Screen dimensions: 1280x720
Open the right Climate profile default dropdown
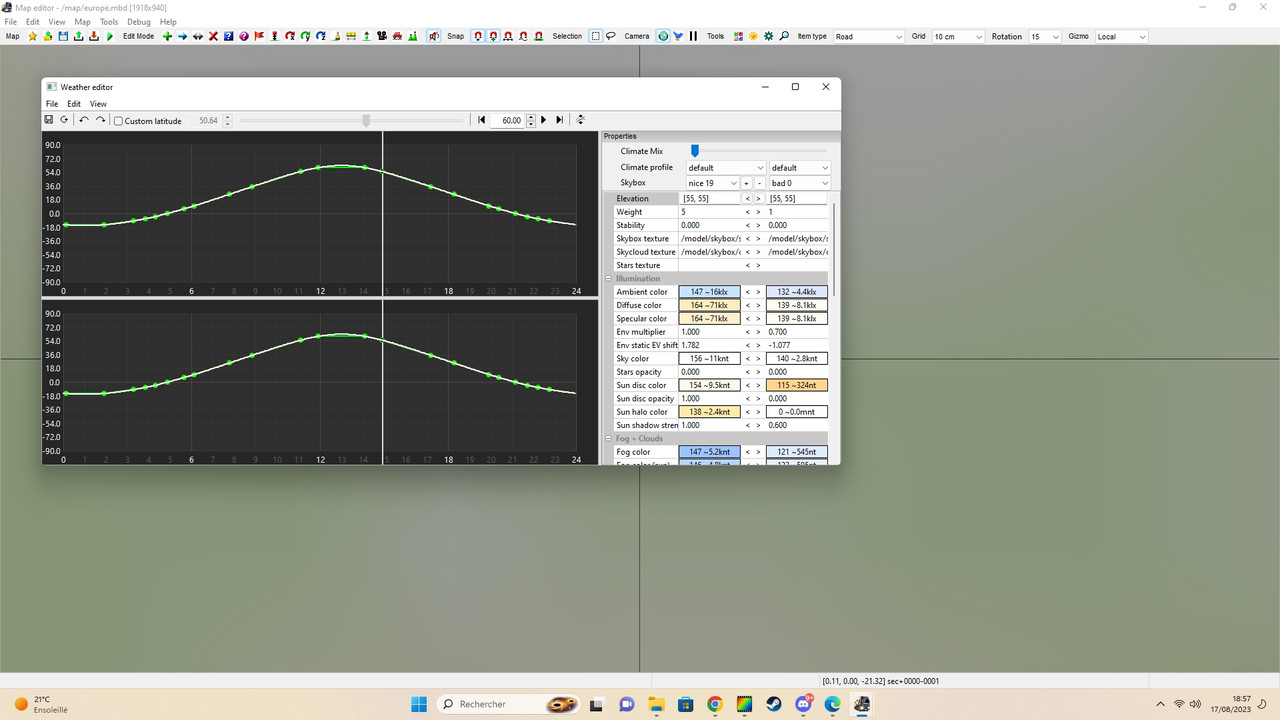tap(800, 168)
